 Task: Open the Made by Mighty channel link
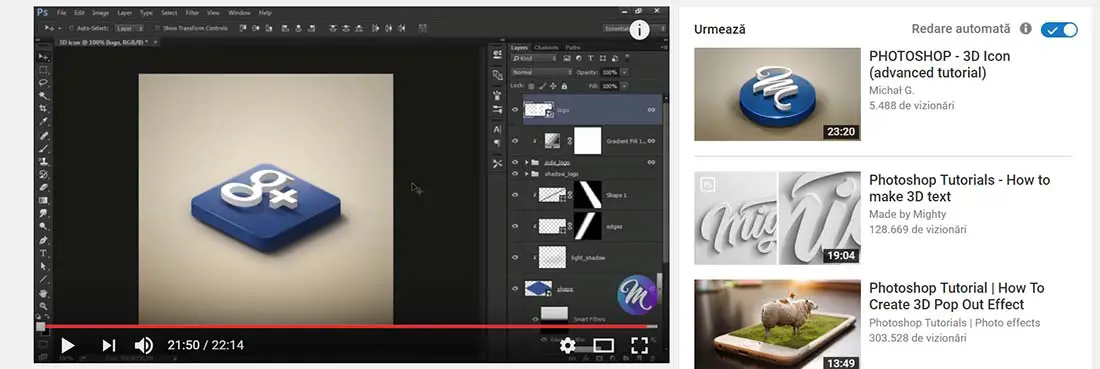point(907,214)
